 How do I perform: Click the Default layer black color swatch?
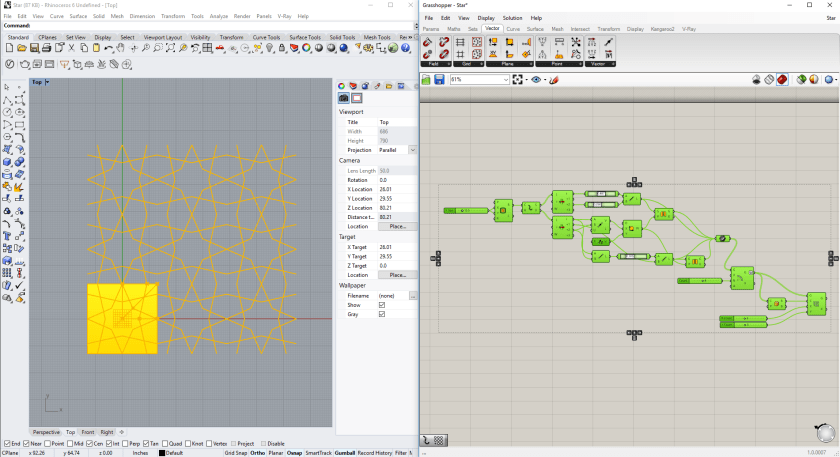(x=163, y=453)
